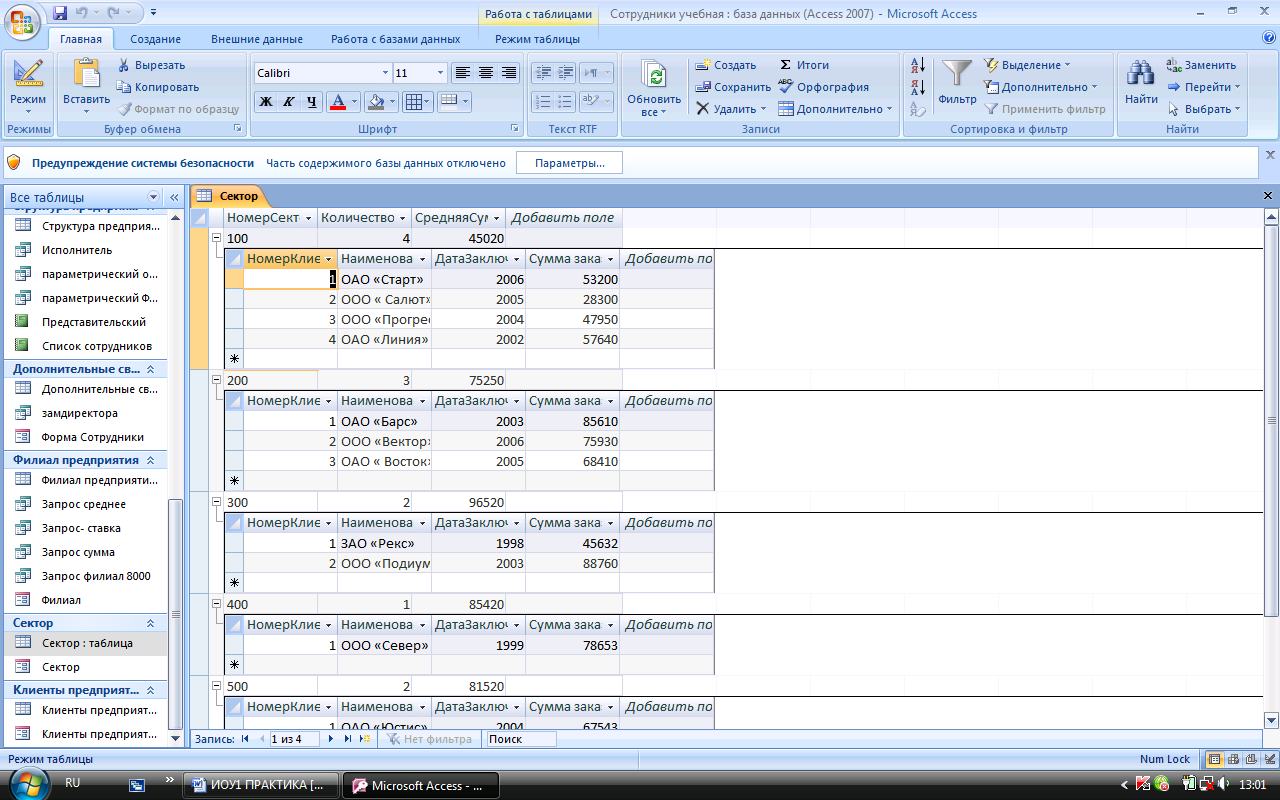Collapse Филиал предприятия group

tap(151, 460)
